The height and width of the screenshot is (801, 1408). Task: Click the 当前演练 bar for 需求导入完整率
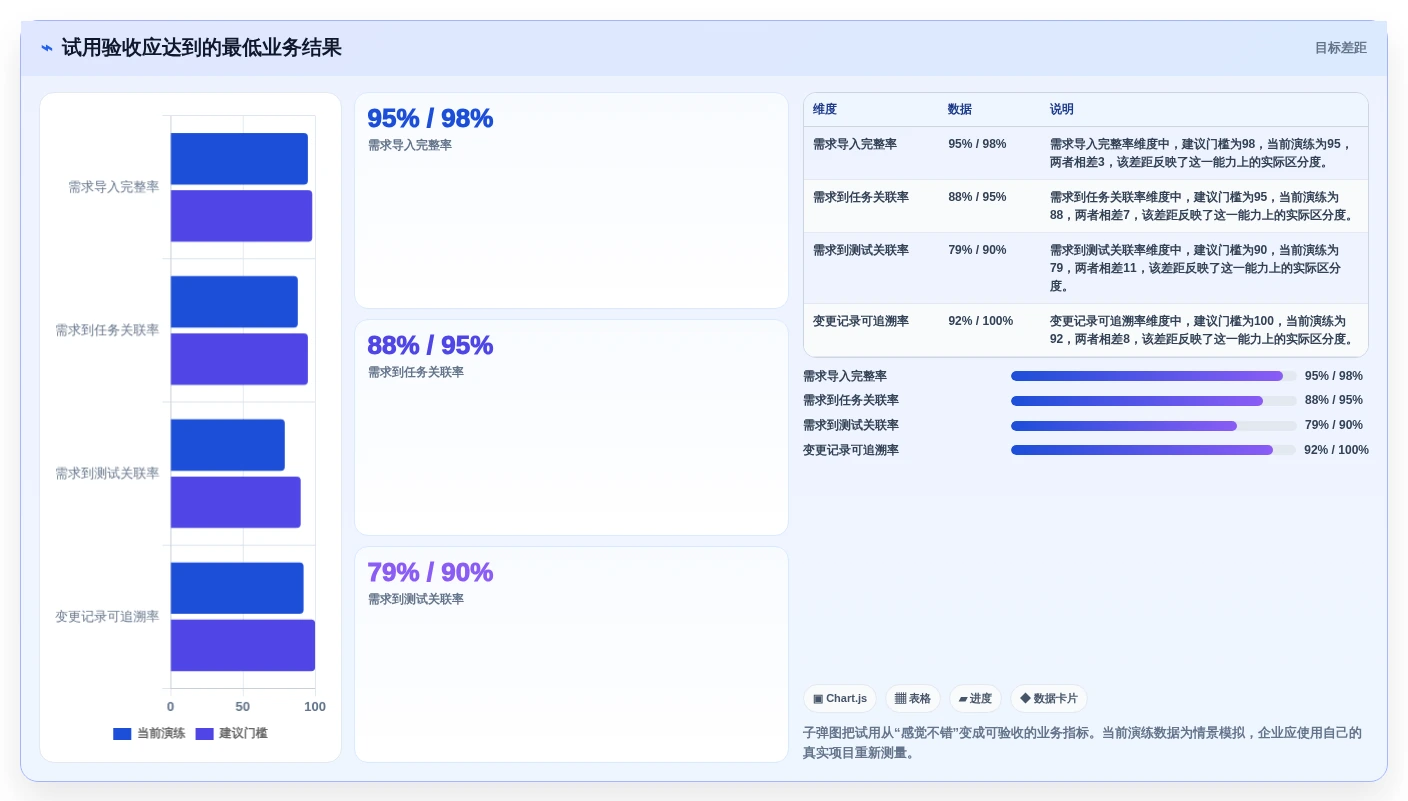[239, 159]
